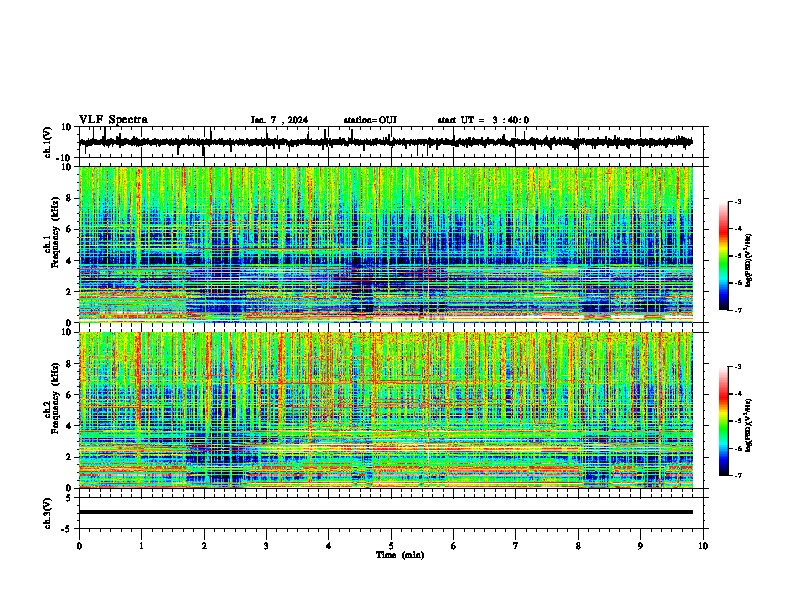The height and width of the screenshot is (612, 792).
Task: Click the "ch.1(V)" waveform axis label
Action: click(x=47, y=142)
